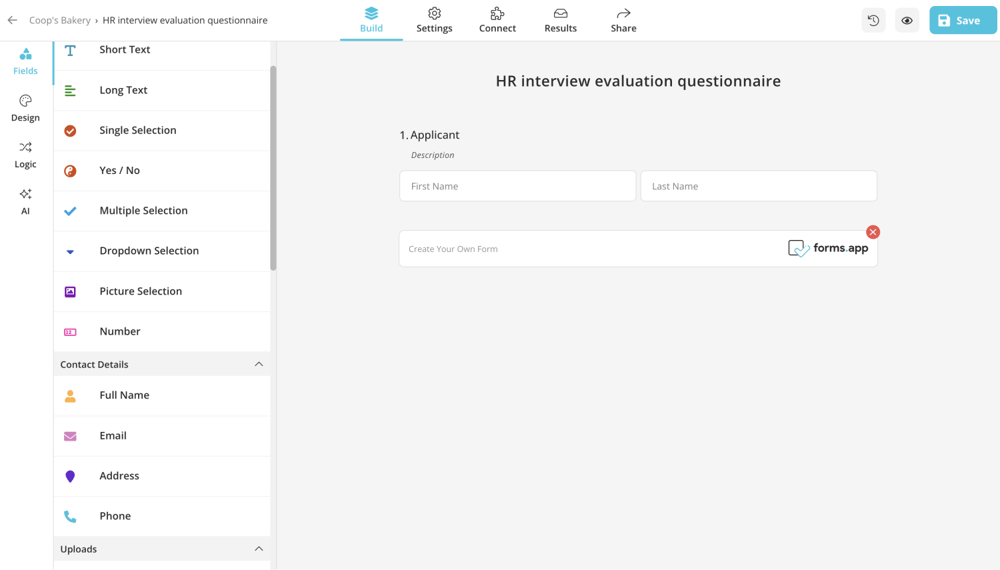Open the AI sidebar panel
Image resolution: width=1000 pixels, height=570 pixels.
26,201
